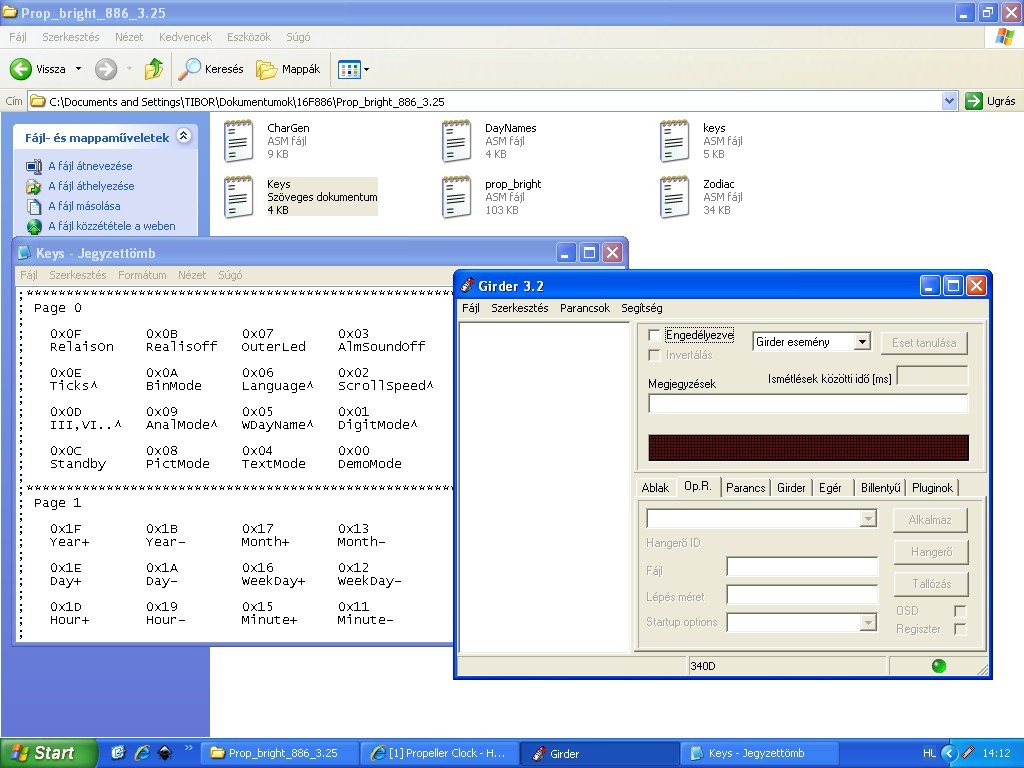
Task: Switch to the Pluginok tab
Action: click(x=932, y=488)
